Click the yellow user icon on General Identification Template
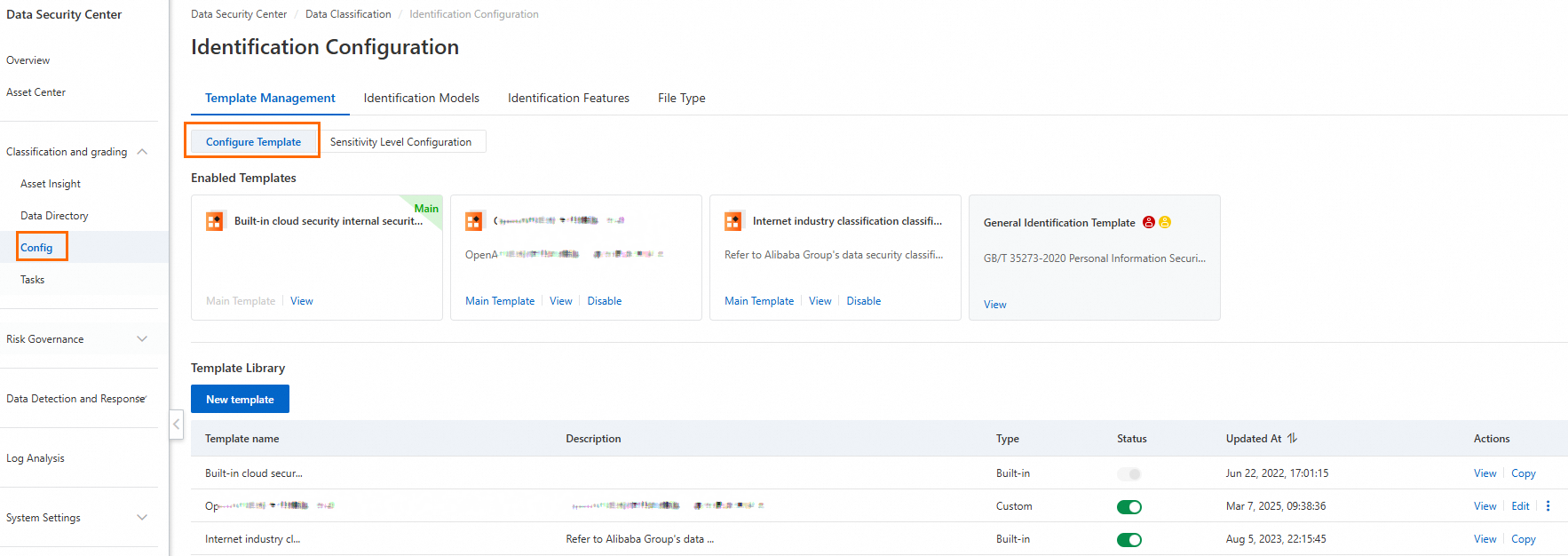The image size is (1568, 556). point(1165,222)
